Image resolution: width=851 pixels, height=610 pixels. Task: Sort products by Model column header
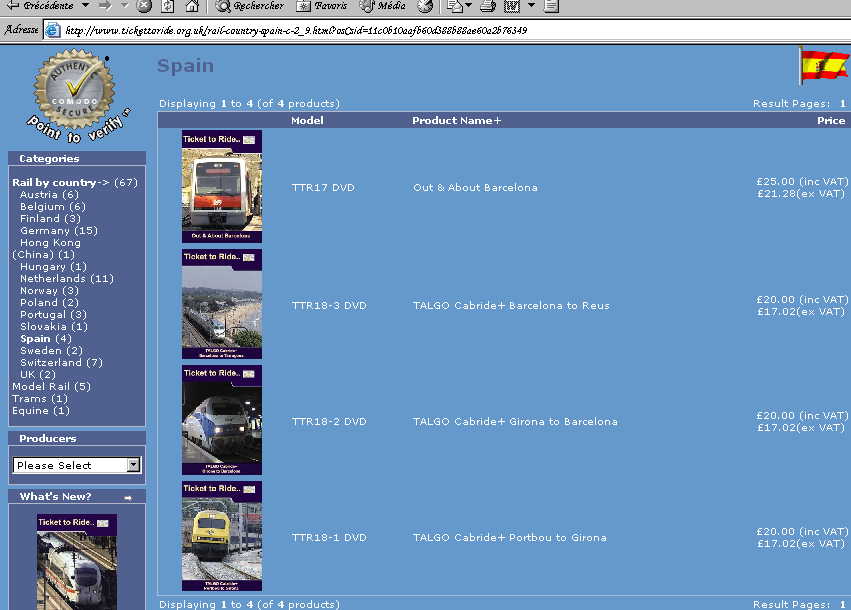pos(307,121)
